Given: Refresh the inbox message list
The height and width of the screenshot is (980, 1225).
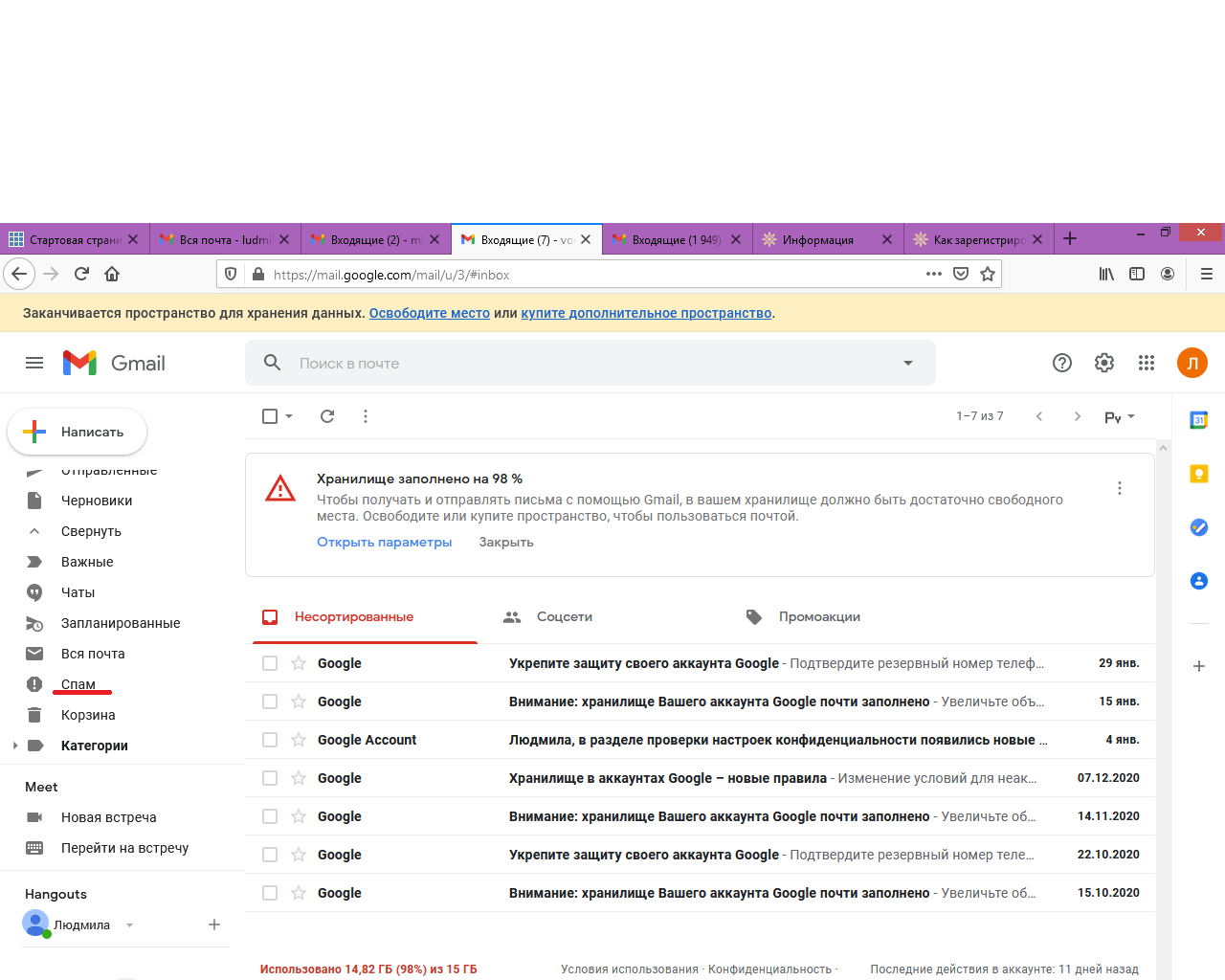Looking at the screenshot, I should 327,416.
